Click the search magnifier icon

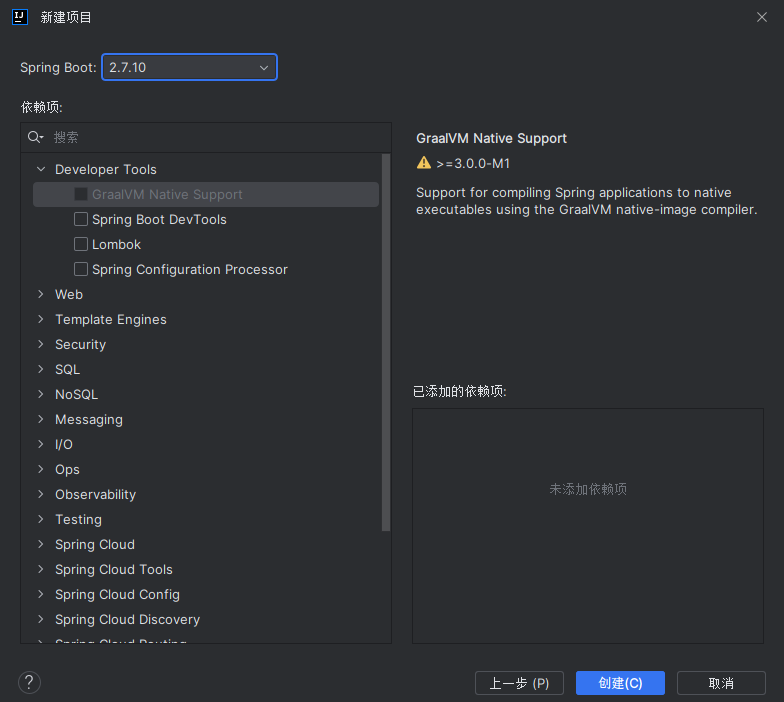click(35, 137)
